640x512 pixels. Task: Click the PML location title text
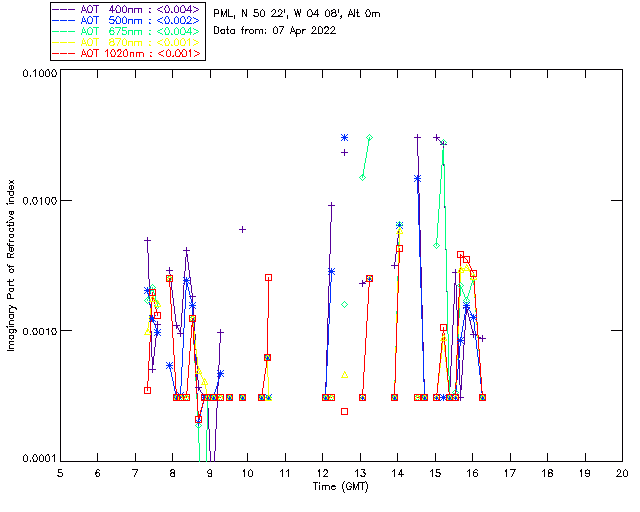click(x=296, y=14)
